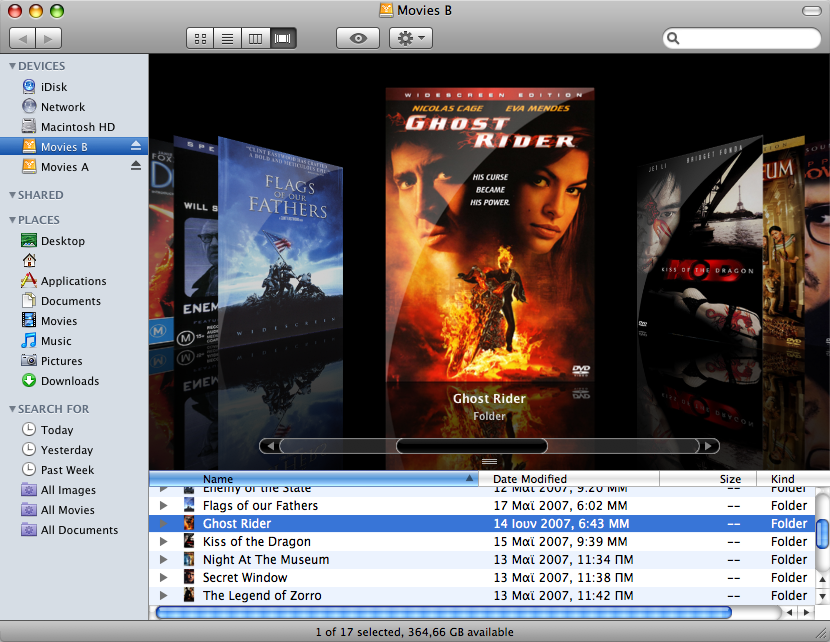Screen dimensions: 830x642
Task: Expand the Ghost Rider folder
Action: pyautogui.click(x=164, y=523)
